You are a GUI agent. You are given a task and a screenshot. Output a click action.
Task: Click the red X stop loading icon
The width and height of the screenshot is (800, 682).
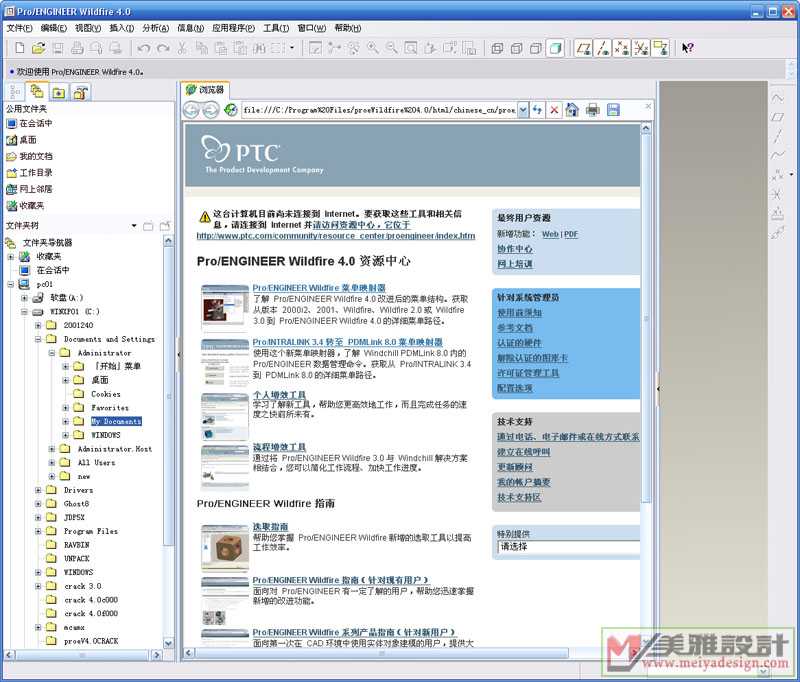554,110
